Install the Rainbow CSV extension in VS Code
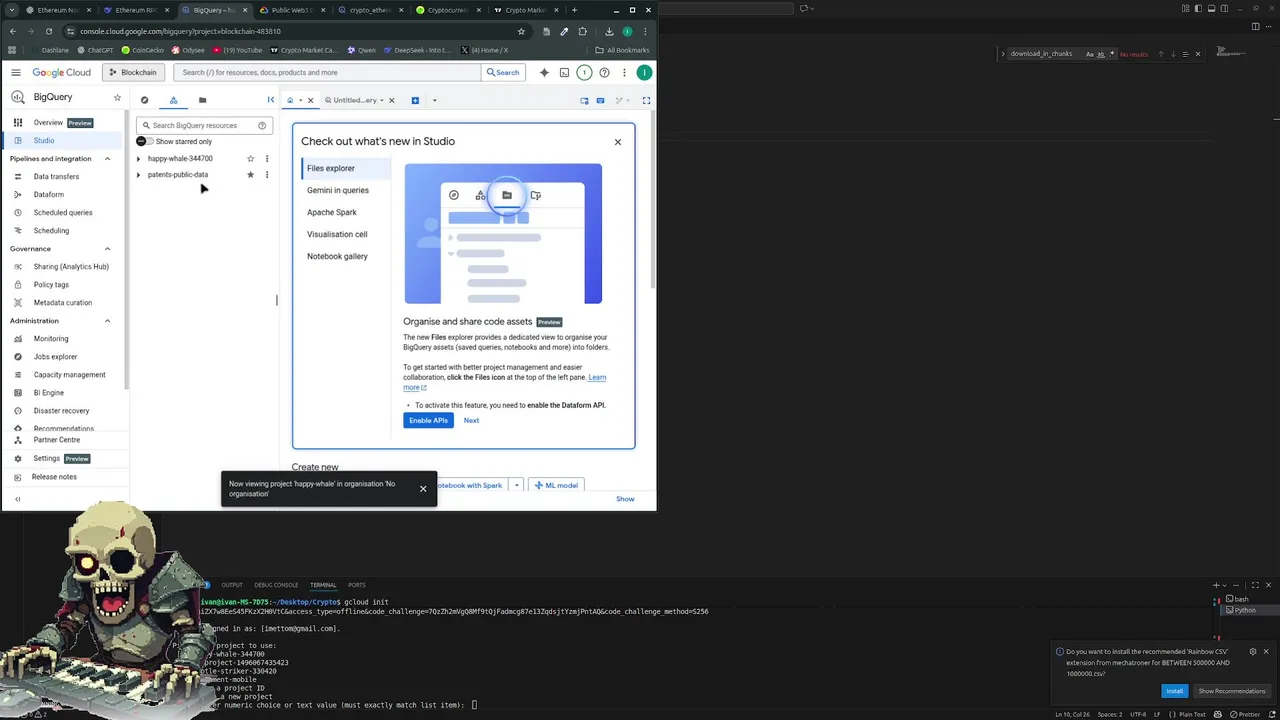The width and height of the screenshot is (1280, 720). pos(1175,691)
